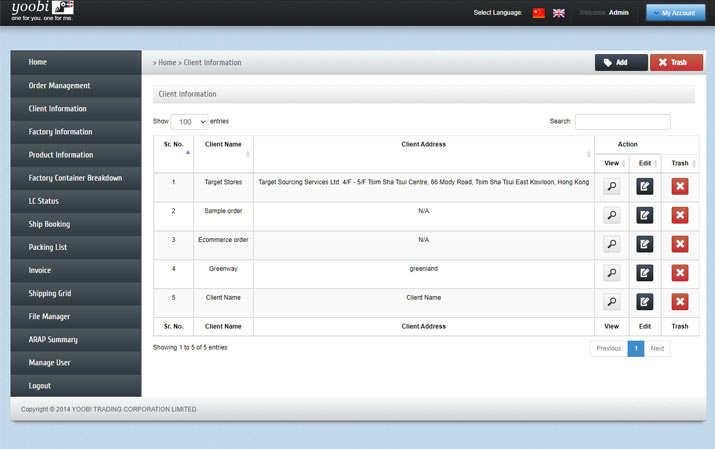Open the entries-per-page dropdown showing 100
The width and height of the screenshot is (715, 449).
pos(189,121)
